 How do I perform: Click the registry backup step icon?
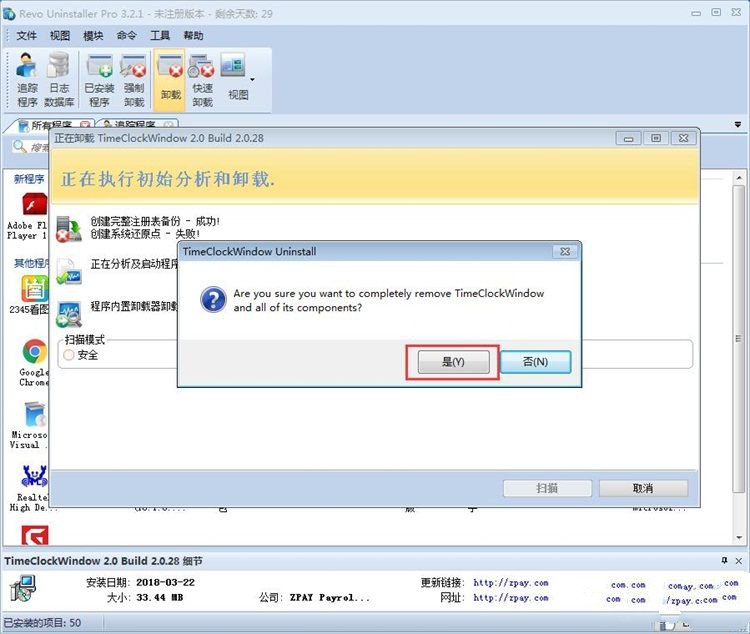pyautogui.click(x=69, y=228)
